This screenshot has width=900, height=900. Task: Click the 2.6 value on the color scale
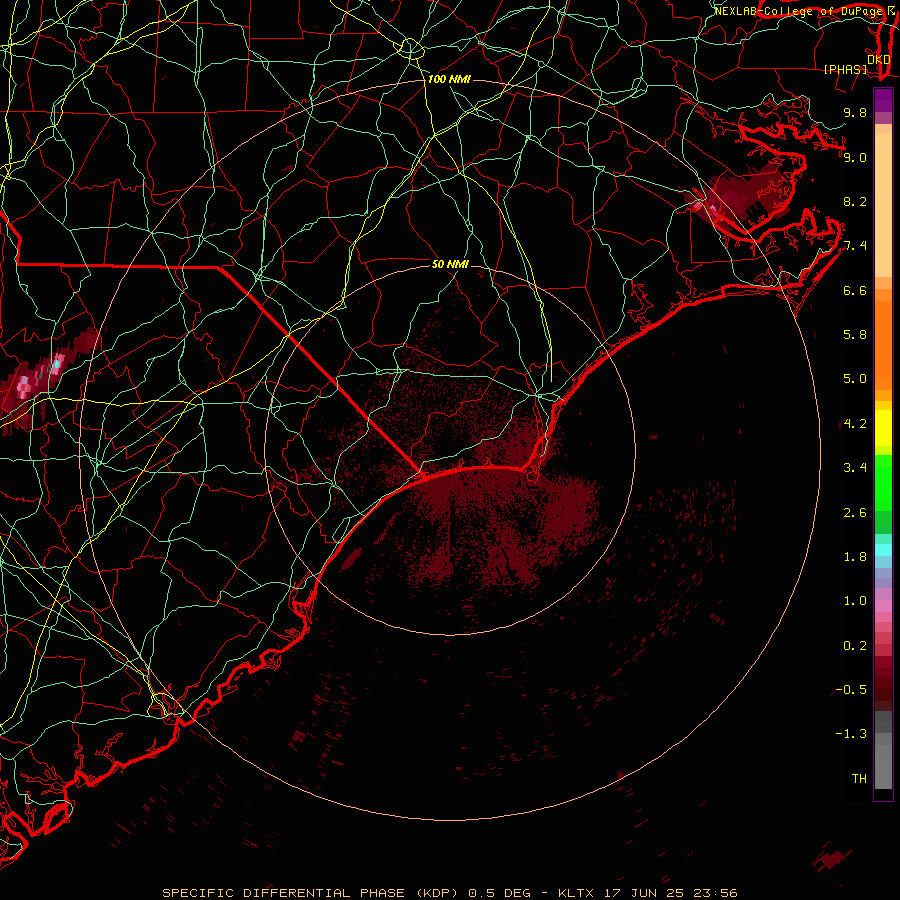click(855, 513)
